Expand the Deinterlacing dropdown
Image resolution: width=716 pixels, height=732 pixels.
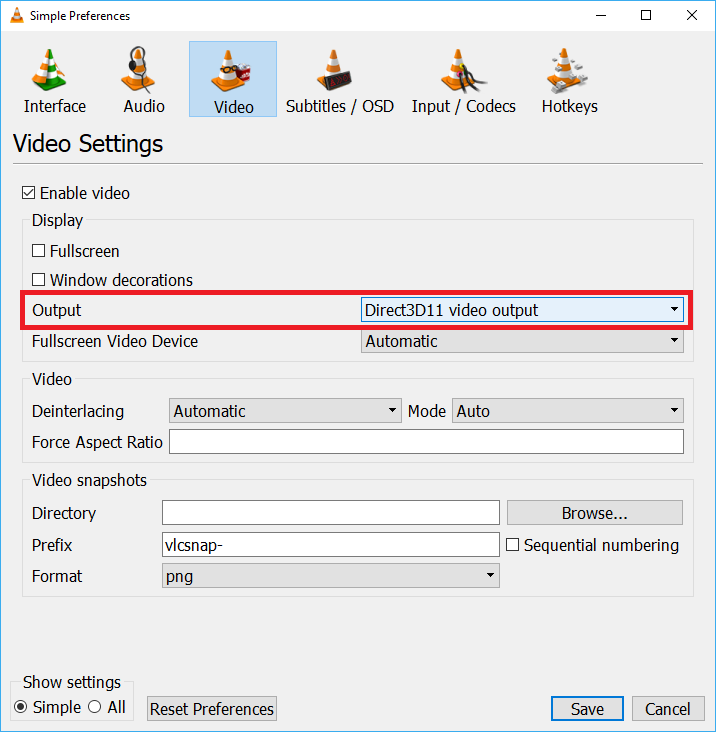pyautogui.click(x=285, y=411)
